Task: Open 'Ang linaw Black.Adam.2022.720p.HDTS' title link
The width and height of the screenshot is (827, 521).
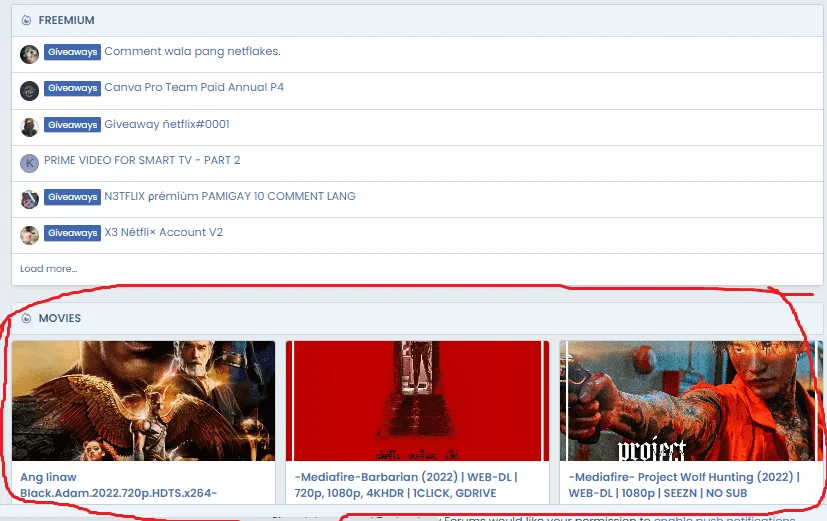Action: point(119,485)
